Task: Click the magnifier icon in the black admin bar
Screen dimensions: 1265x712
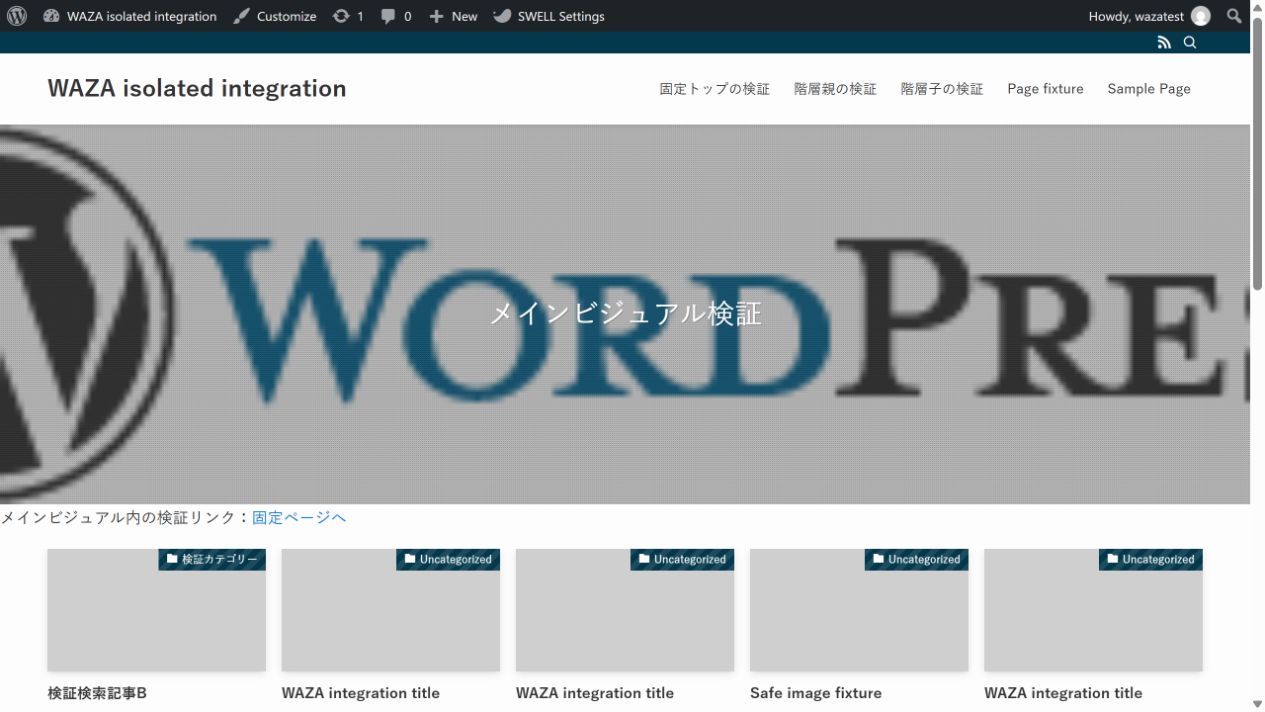Action: (x=1234, y=16)
